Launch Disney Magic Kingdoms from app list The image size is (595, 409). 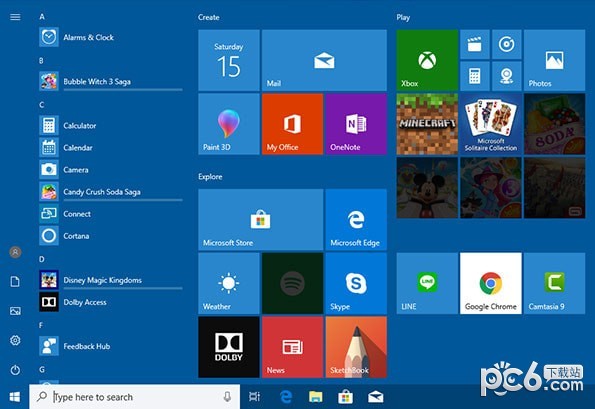point(110,280)
